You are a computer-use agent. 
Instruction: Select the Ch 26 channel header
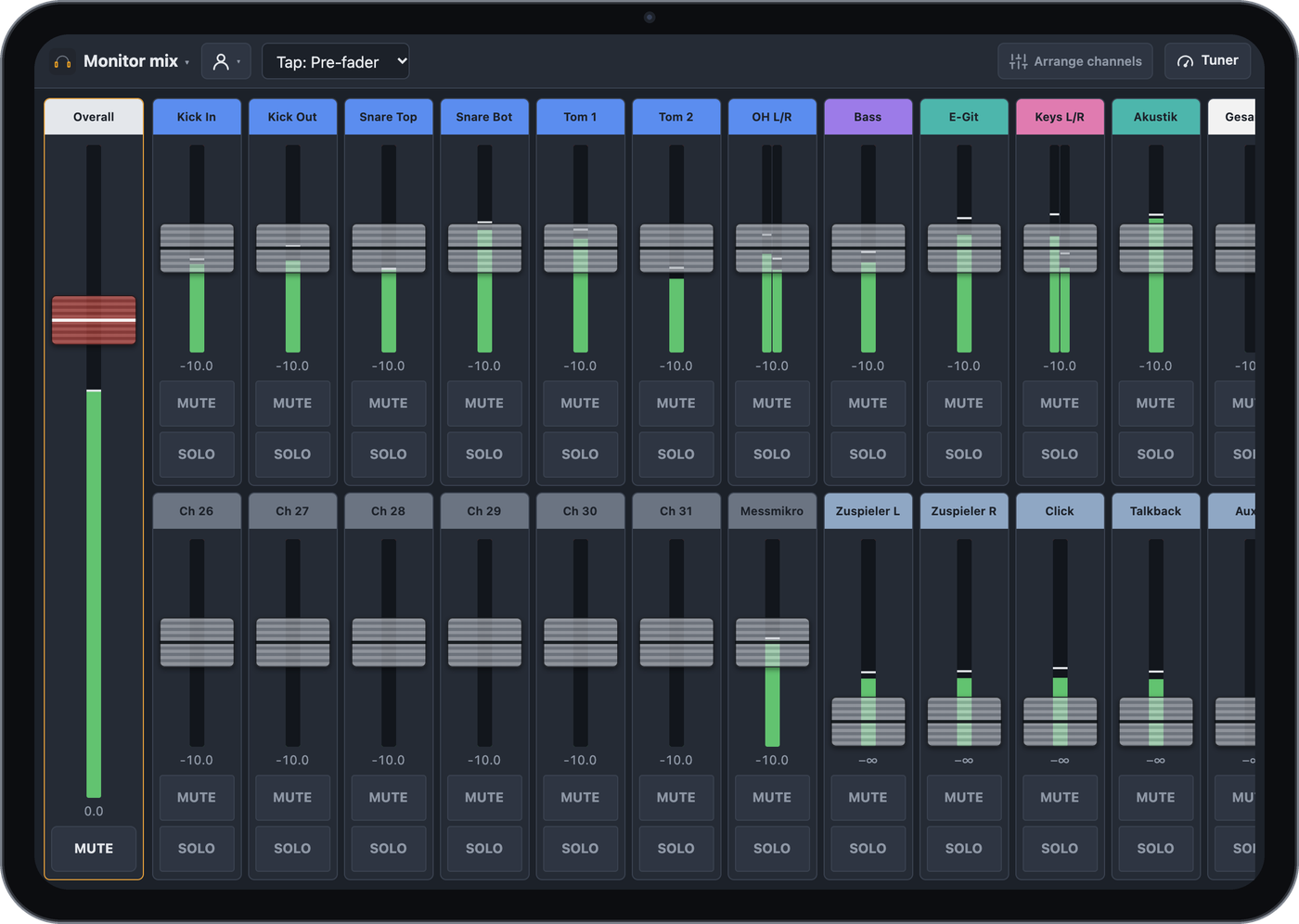coord(197,511)
